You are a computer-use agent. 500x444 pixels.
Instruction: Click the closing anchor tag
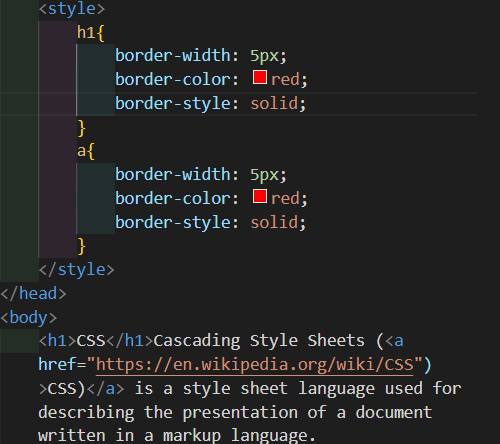(105, 389)
